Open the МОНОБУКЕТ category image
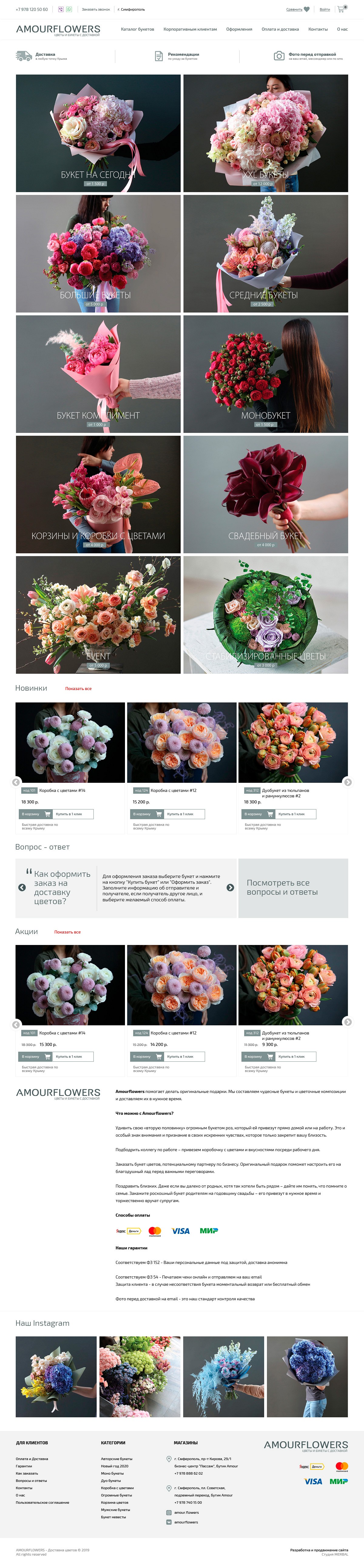Image resolution: width=364 pixels, height=1568 pixels. [x=265, y=374]
